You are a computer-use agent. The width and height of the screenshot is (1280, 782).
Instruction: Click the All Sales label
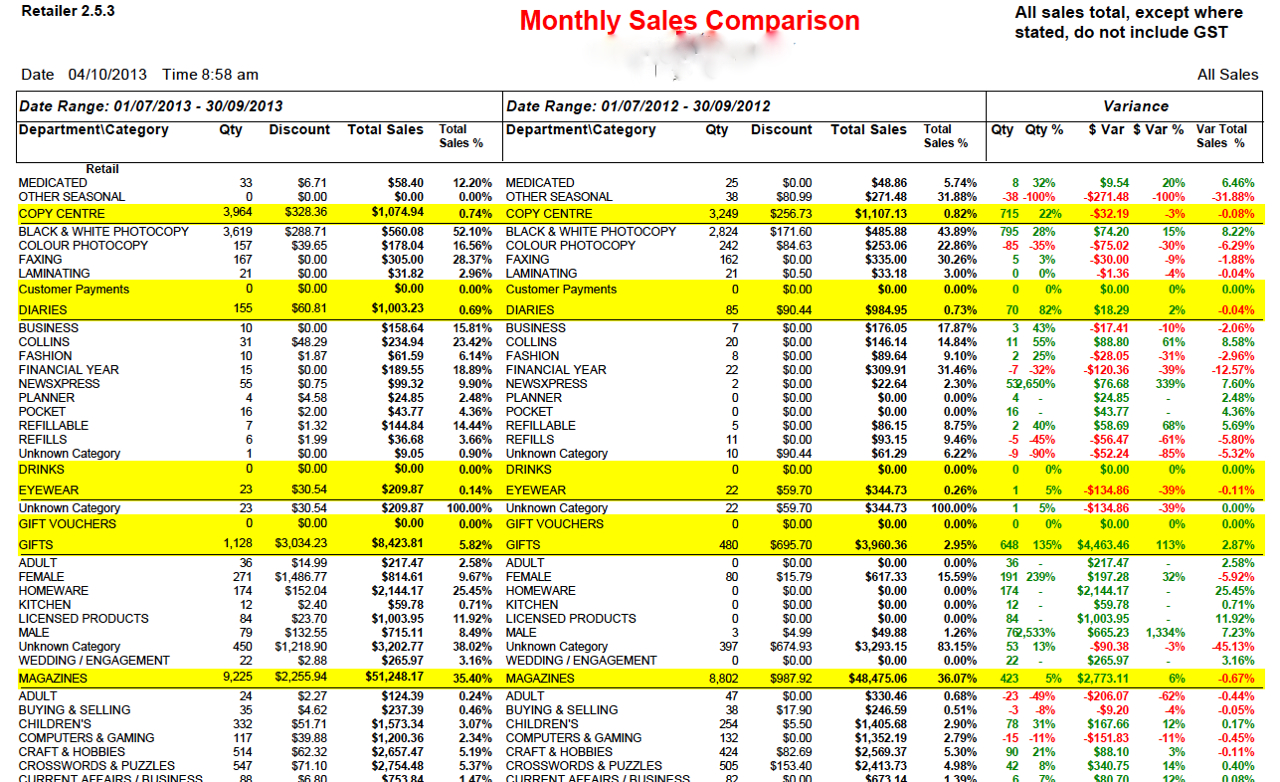pos(1227,75)
